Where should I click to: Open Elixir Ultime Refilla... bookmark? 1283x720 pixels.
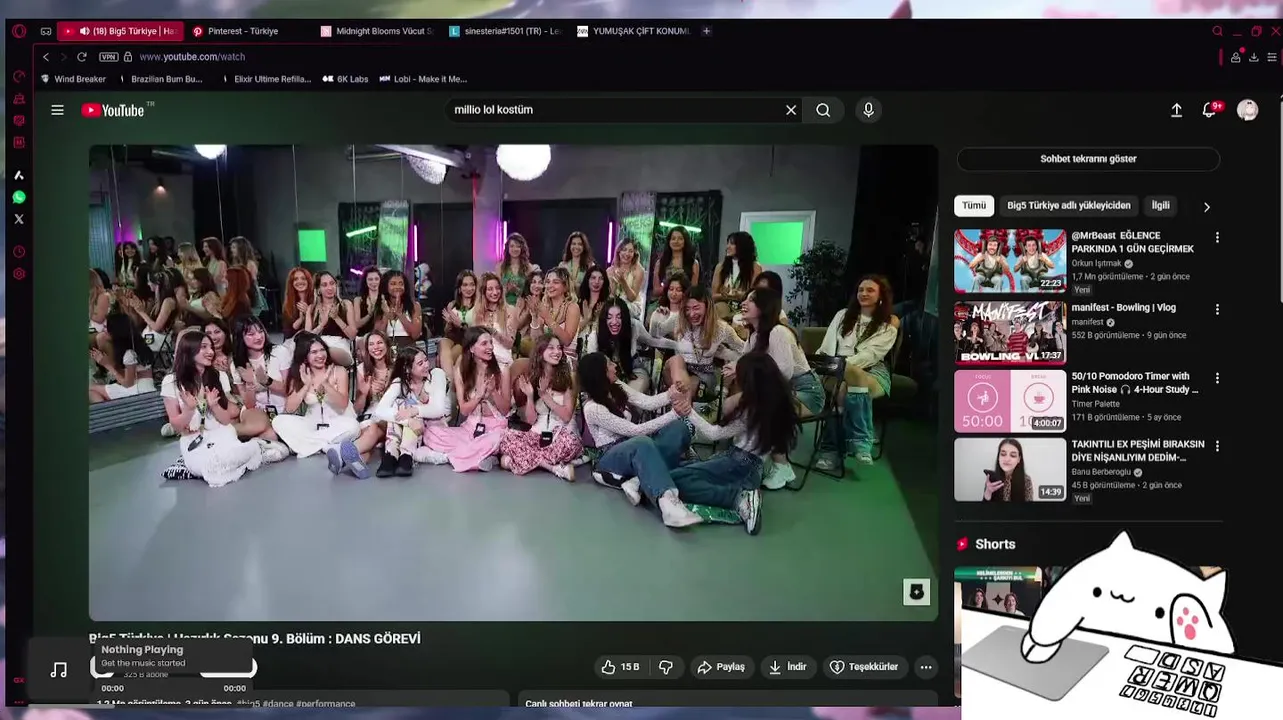pos(266,79)
